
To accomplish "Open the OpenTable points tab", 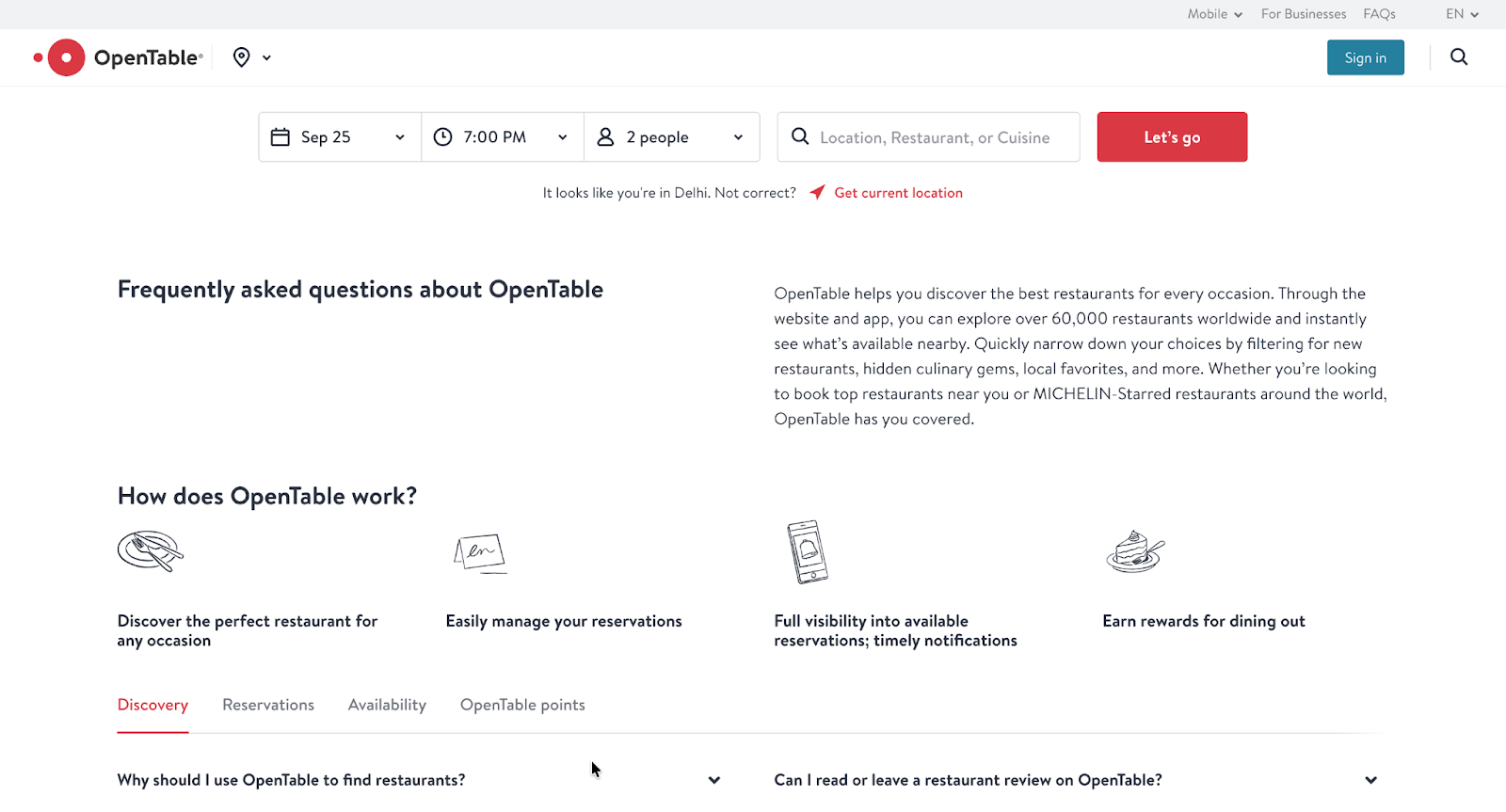I will click(522, 705).
